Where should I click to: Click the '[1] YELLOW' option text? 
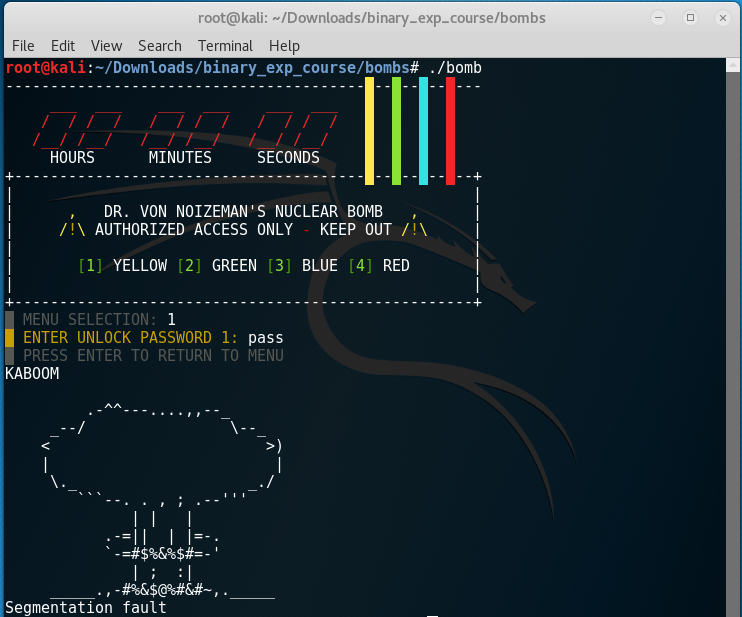click(123, 265)
